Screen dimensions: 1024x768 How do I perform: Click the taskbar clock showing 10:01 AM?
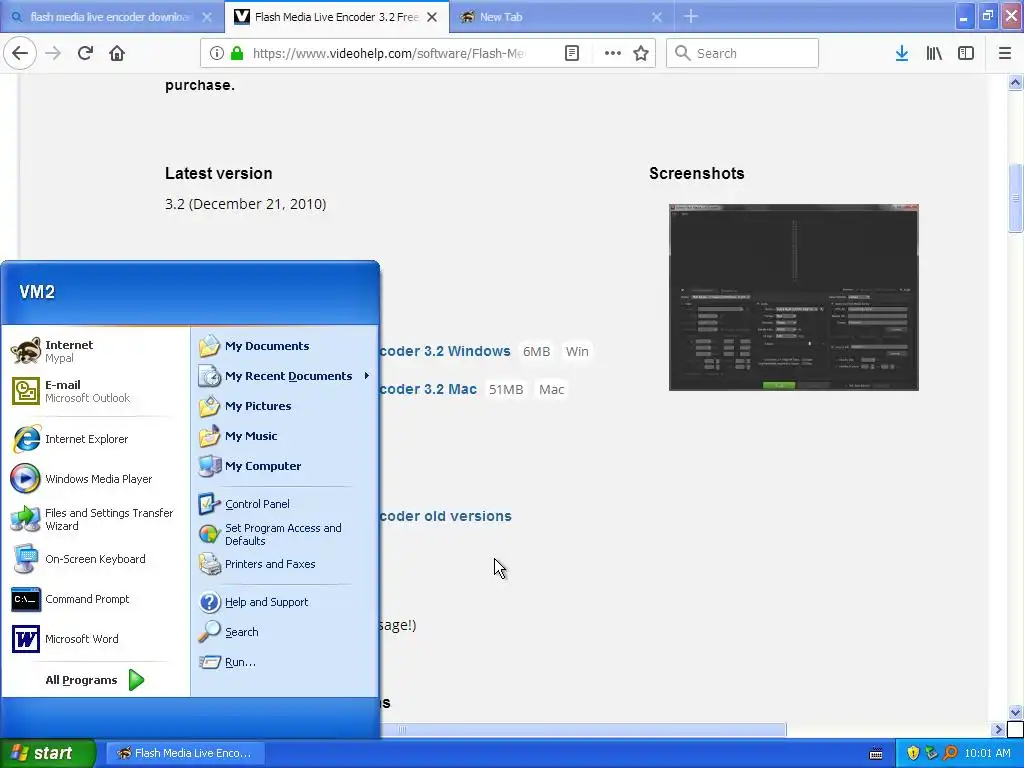(987, 753)
